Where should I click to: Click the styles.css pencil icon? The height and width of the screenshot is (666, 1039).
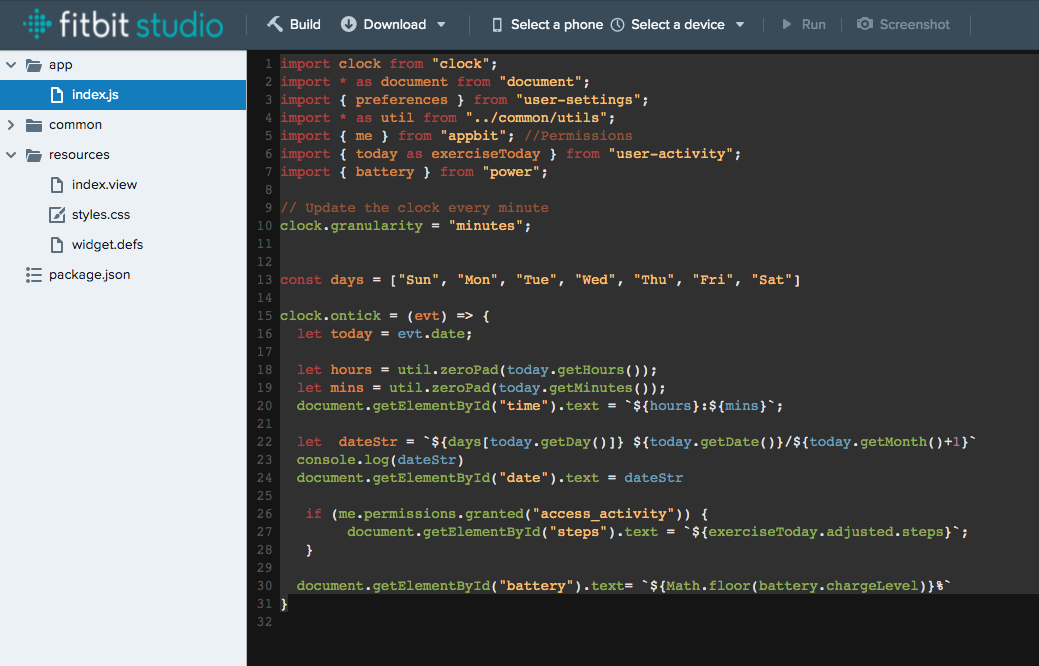pyautogui.click(x=57, y=215)
